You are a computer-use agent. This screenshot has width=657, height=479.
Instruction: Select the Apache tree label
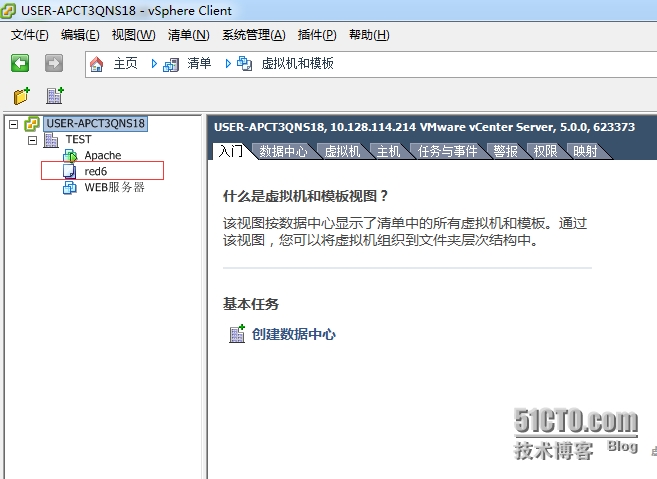tap(103, 155)
